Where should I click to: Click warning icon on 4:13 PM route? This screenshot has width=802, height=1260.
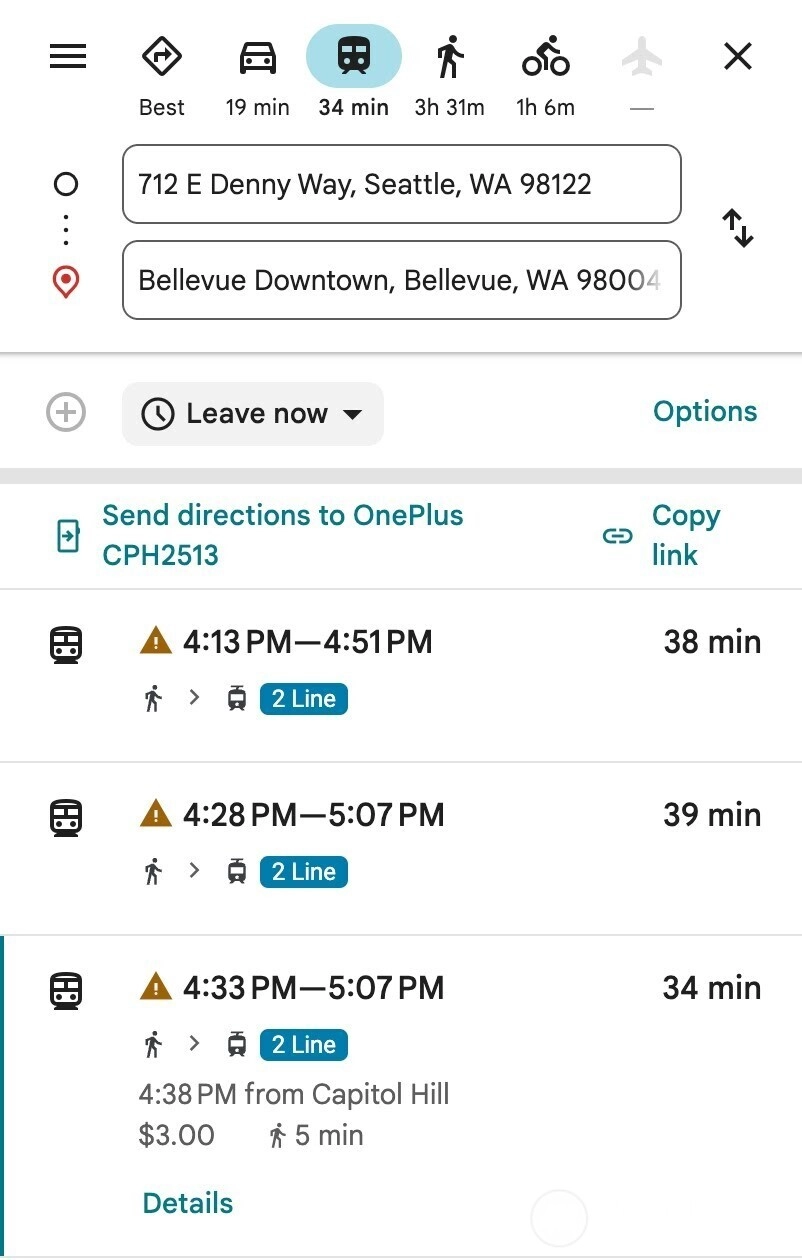pos(155,640)
